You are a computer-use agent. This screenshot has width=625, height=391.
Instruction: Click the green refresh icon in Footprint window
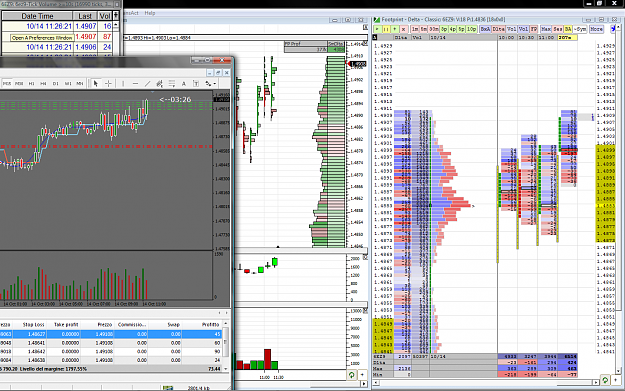[605, 380]
